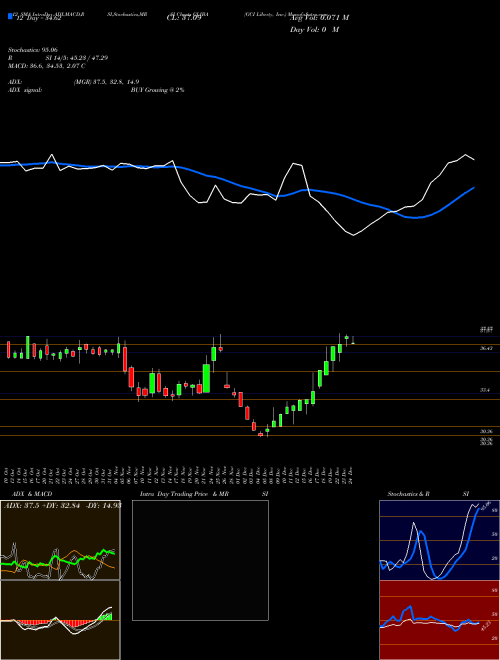Click the blue 12 Day SMA legend square
Screen dimensions: 500x660
click(x=10, y=17)
